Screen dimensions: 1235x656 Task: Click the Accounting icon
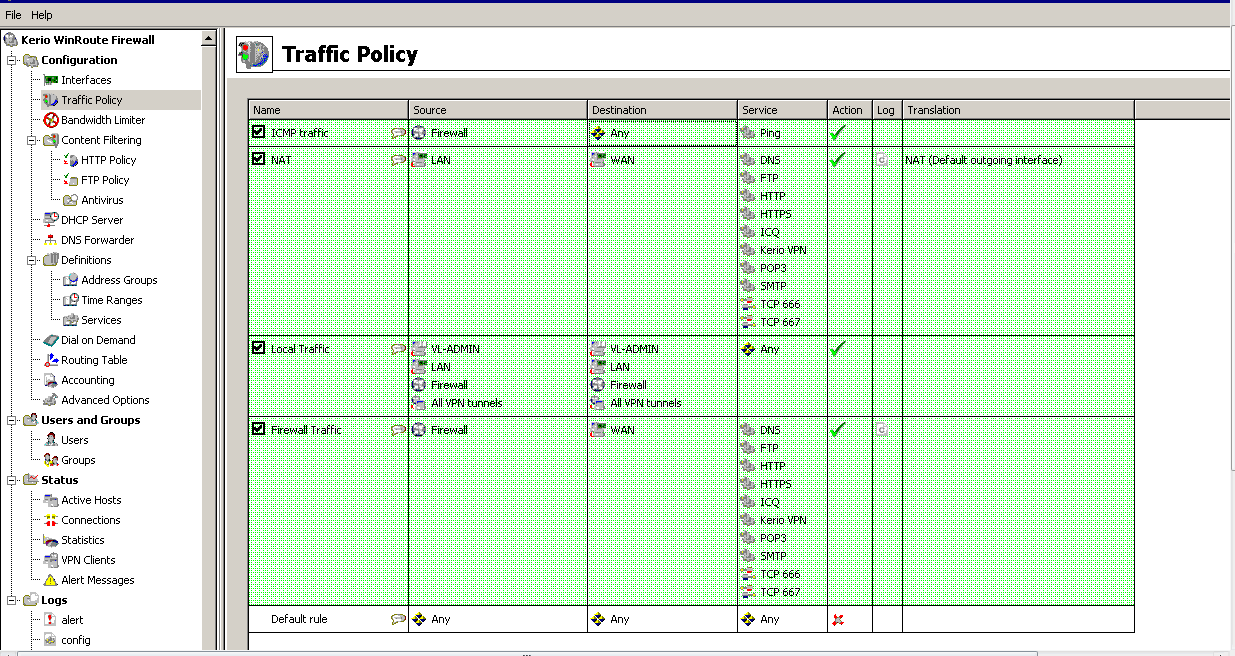click(51, 380)
